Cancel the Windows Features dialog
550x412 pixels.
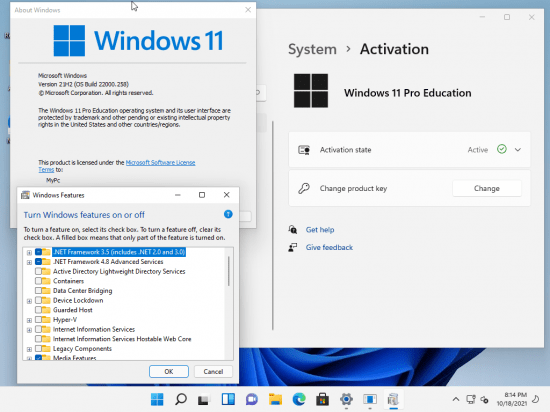click(213, 371)
